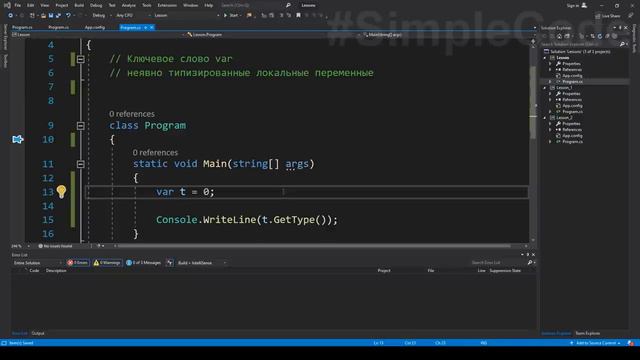Viewport: 640px width, 360px height.
Task: Click the editor zoom level box
Action: pos(20,246)
